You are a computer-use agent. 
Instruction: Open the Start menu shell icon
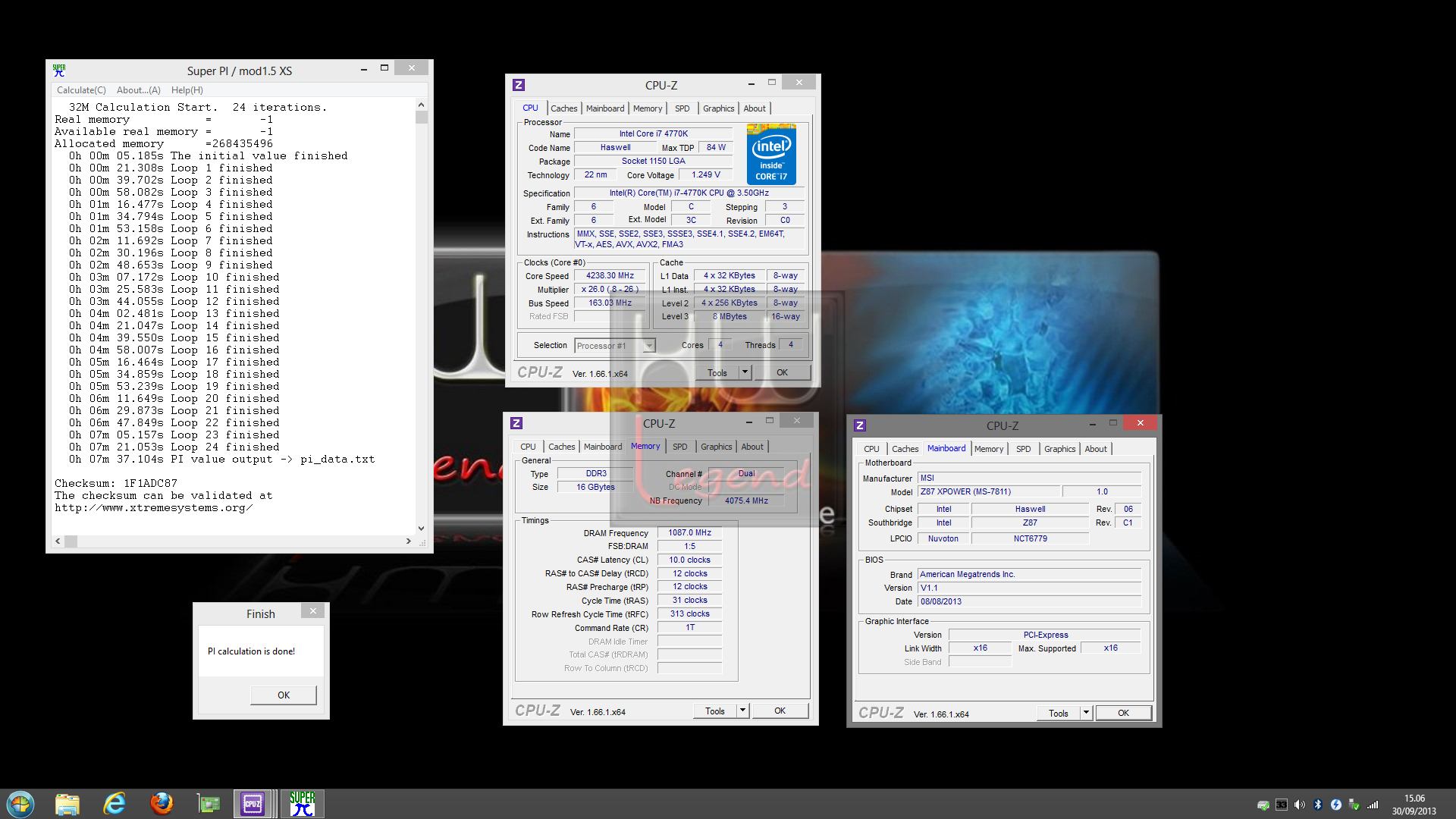click(x=20, y=804)
